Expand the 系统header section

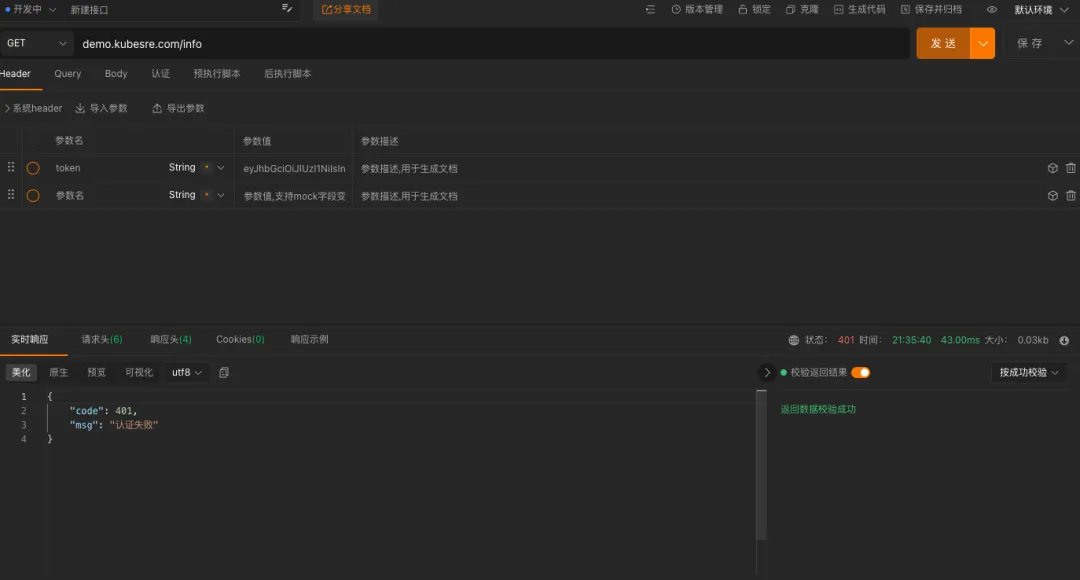coord(34,108)
